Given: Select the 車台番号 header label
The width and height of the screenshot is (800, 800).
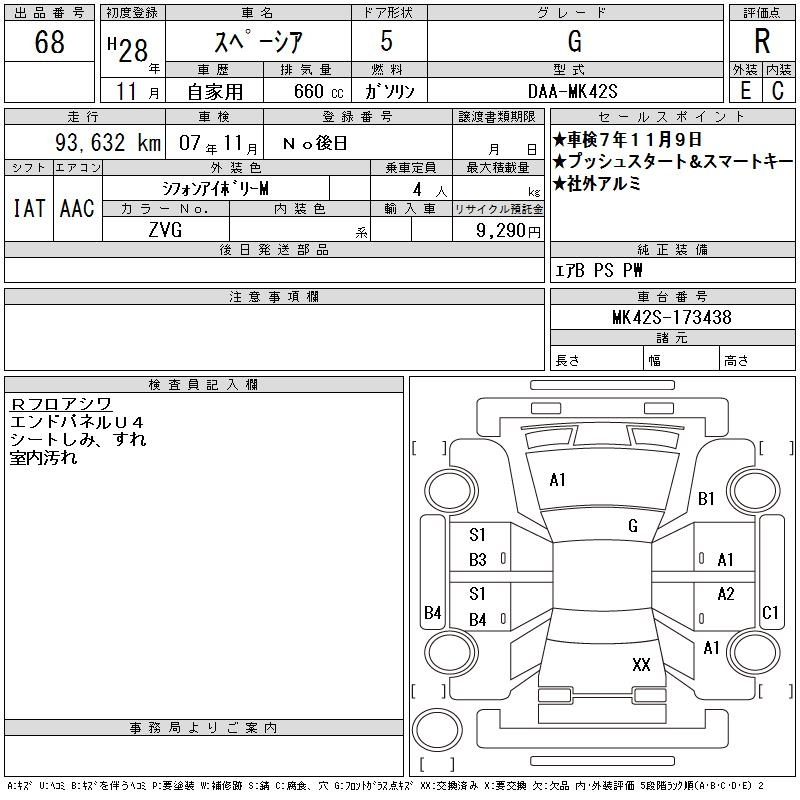Looking at the screenshot, I should tap(672, 296).
